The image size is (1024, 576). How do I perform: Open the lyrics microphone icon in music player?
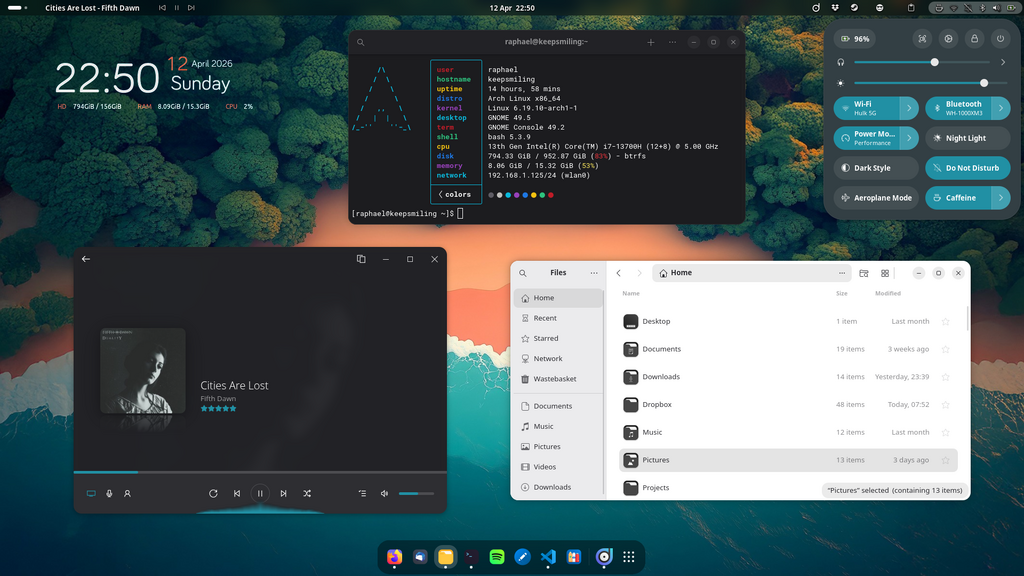(109, 494)
